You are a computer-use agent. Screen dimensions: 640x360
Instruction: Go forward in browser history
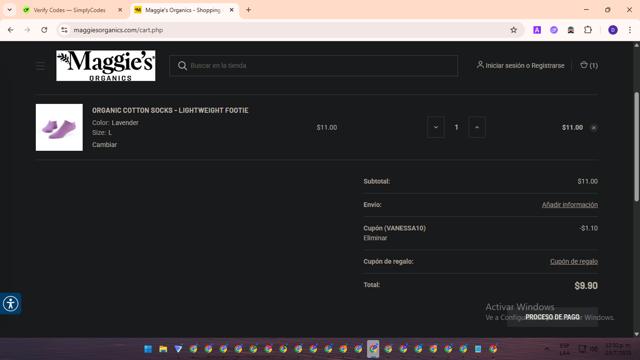[27, 30]
